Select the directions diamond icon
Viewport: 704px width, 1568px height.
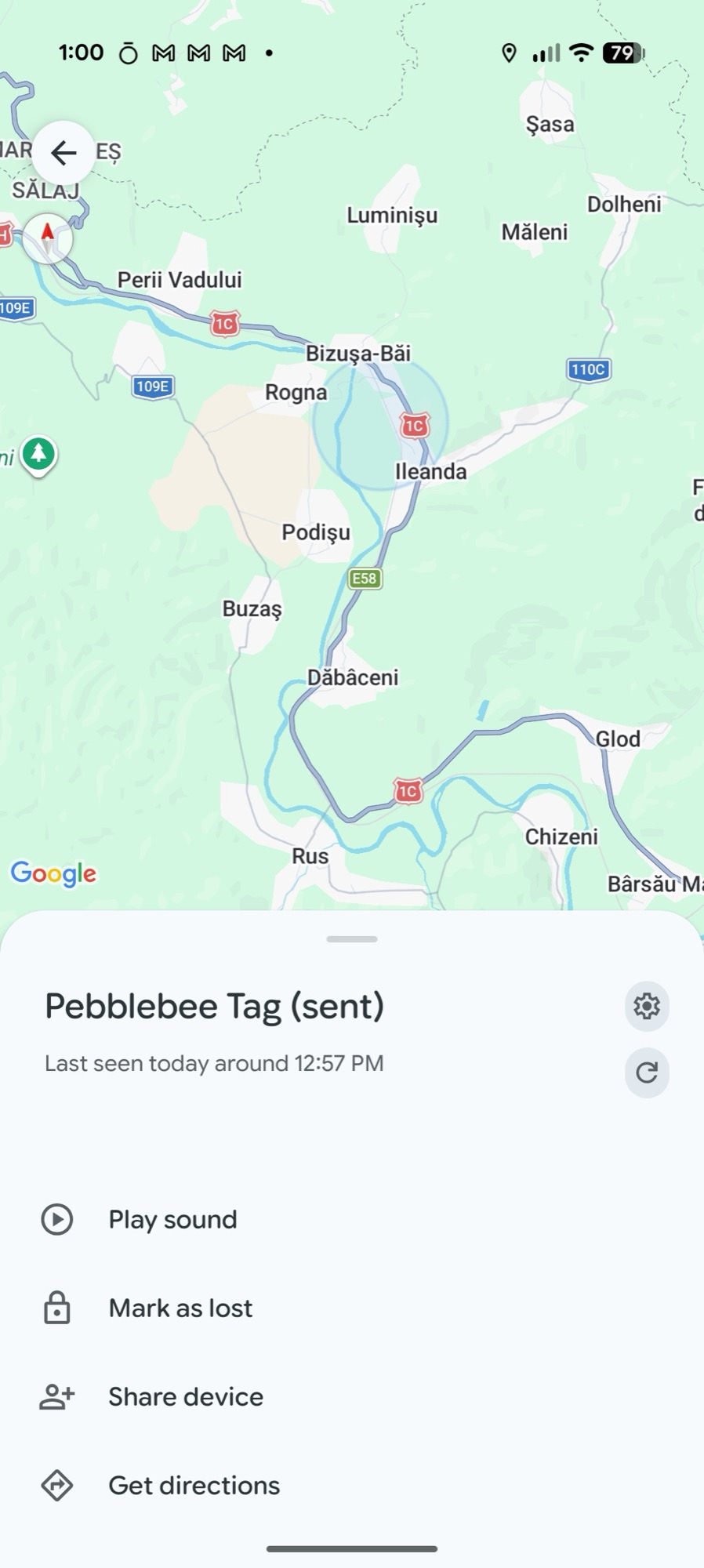[x=56, y=1485]
